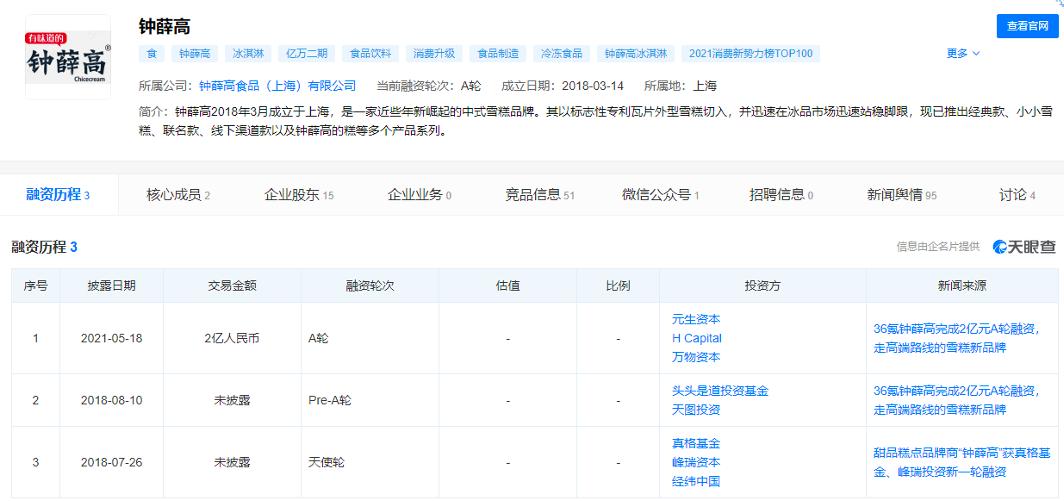The image size is (1064, 501).
Task: Click the 钟薛高冰淇淋 tag
Action: (636, 54)
